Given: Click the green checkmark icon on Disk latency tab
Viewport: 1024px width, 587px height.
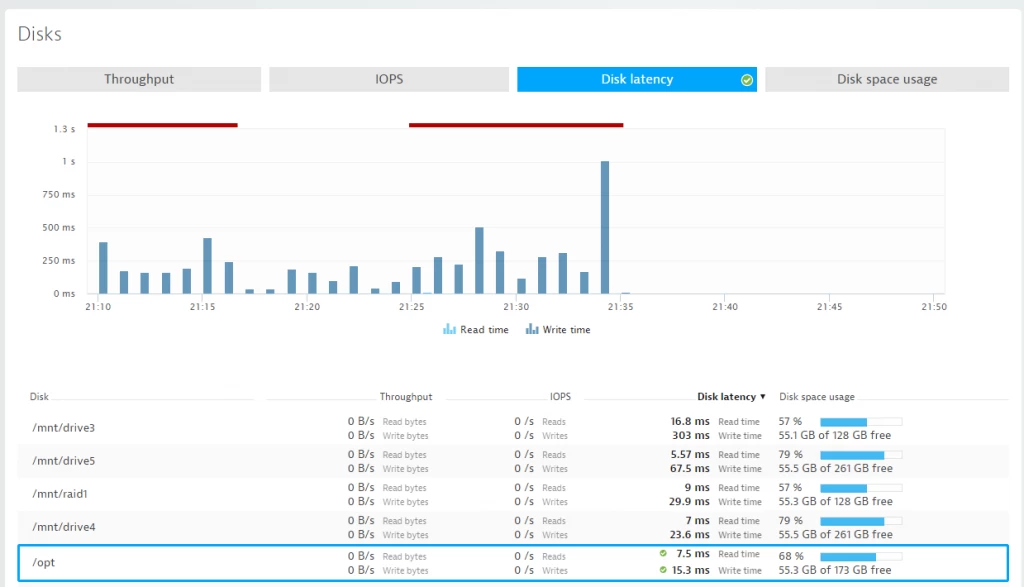Looking at the screenshot, I should pos(746,80).
